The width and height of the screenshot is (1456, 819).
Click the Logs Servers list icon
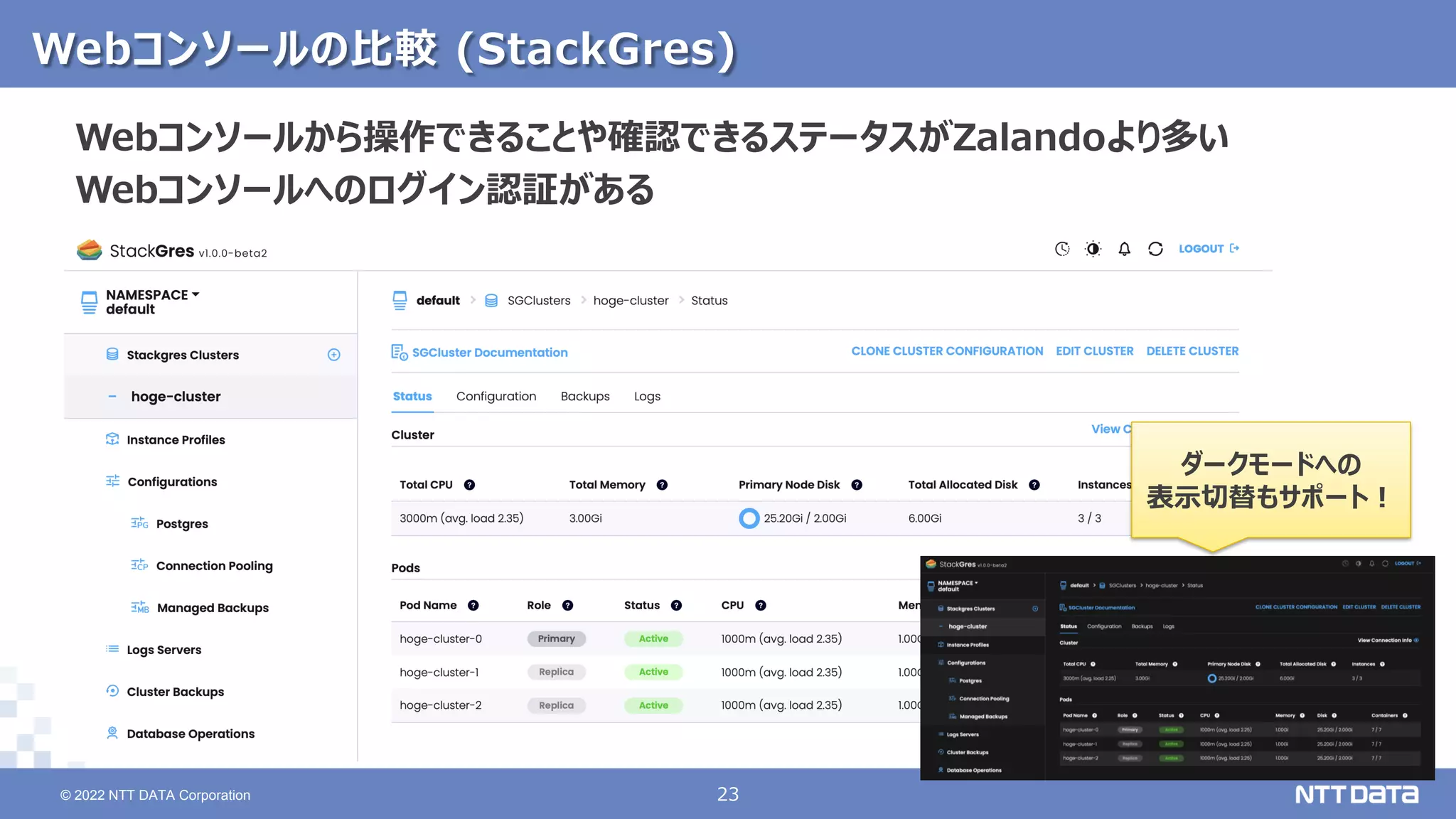pos(112,648)
